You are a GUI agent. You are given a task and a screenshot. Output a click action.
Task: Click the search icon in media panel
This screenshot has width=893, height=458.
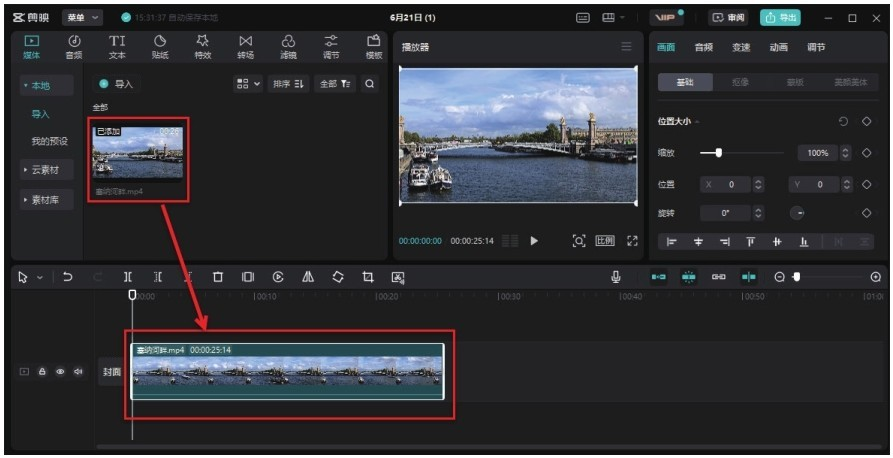(x=370, y=84)
